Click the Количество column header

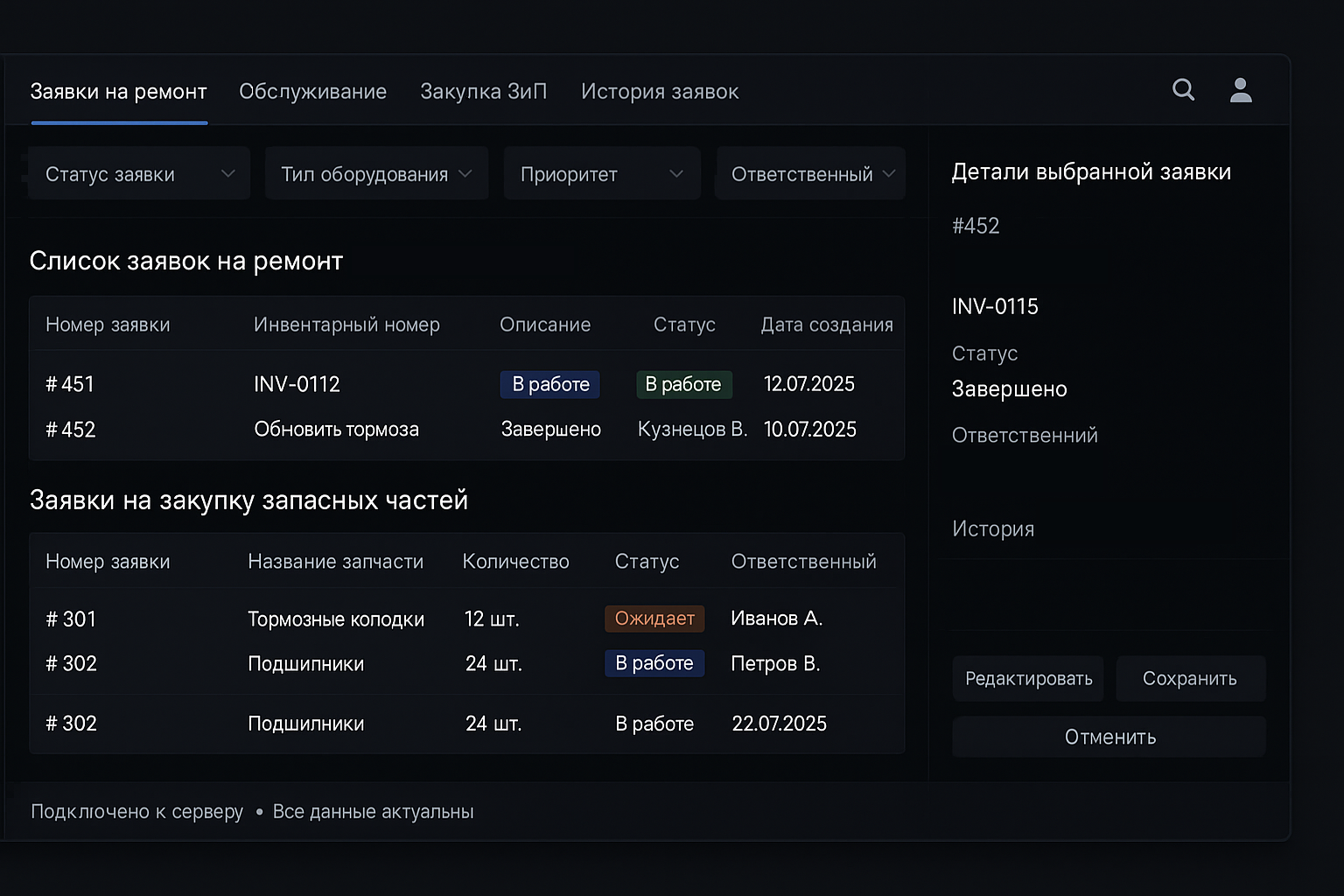pyautogui.click(x=515, y=562)
